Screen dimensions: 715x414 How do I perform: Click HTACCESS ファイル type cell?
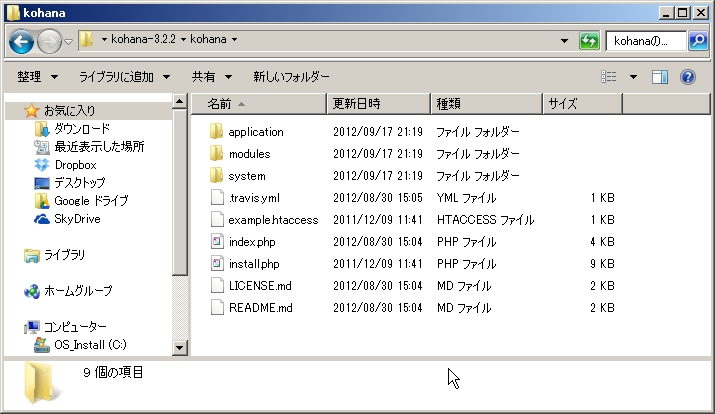pos(485,220)
